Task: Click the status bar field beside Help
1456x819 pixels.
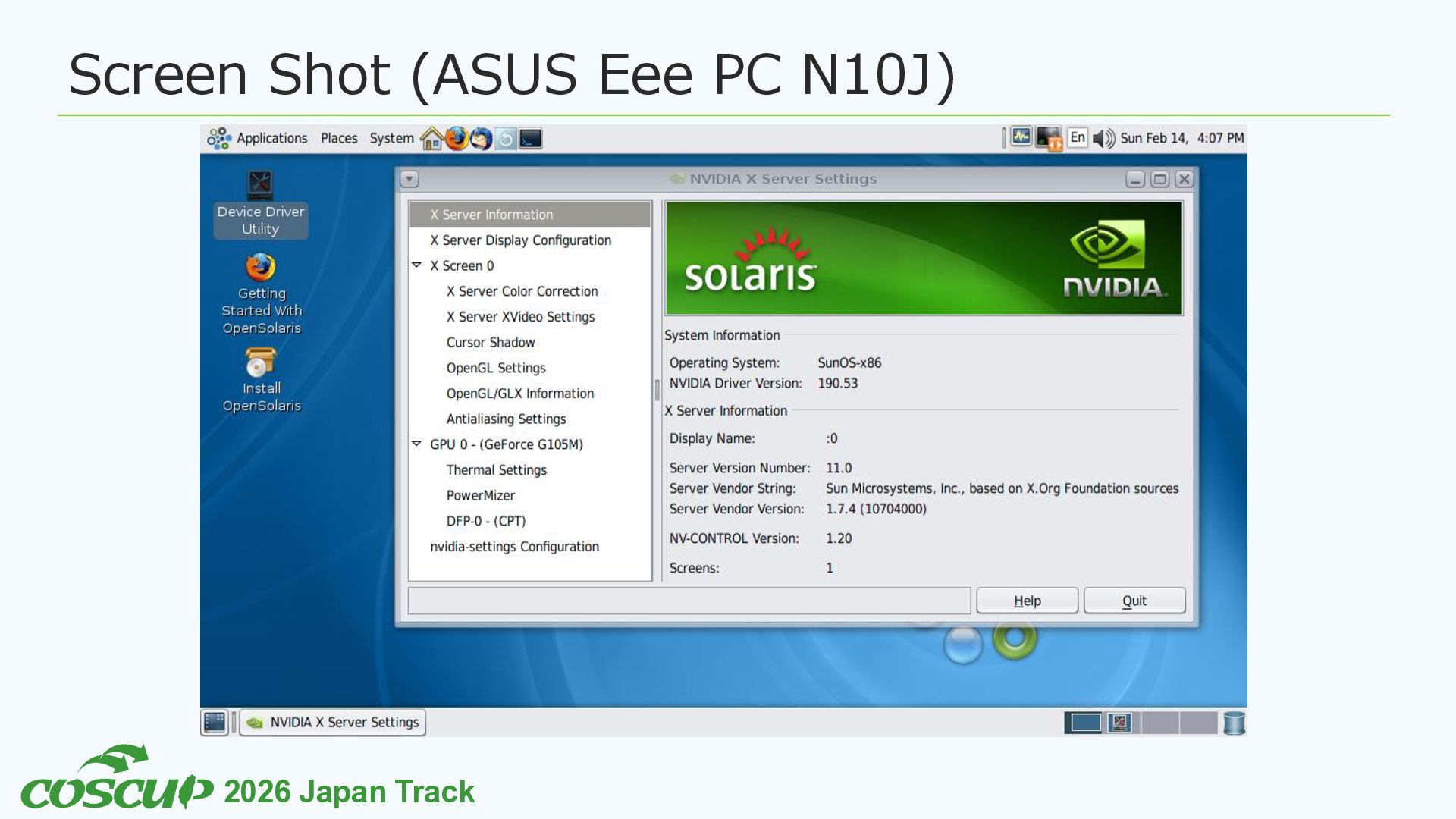Action: pyautogui.click(x=689, y=601)
